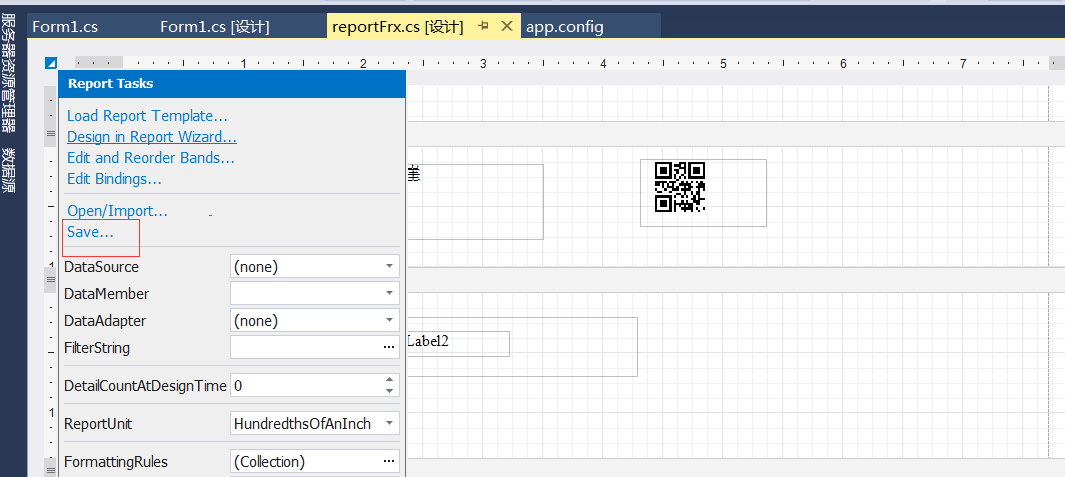Open FormattingRules collection editor
Image resolution: width=1065 pixels, height=477 pixels.
[389, 461]
